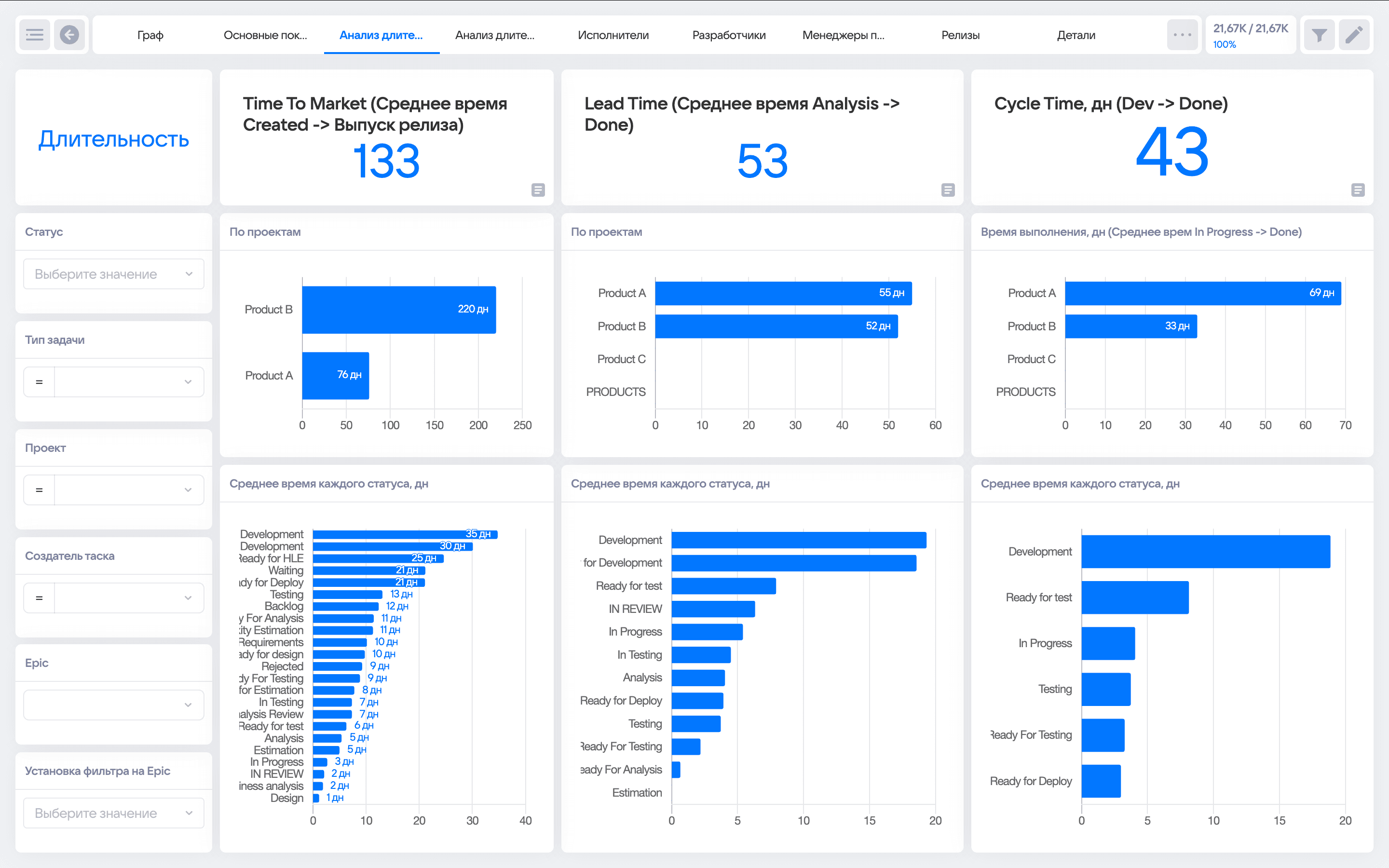Click the back arrow icon
Image resolution: width=1389 pixels, height=868 pixels.
tap(69, 35)
